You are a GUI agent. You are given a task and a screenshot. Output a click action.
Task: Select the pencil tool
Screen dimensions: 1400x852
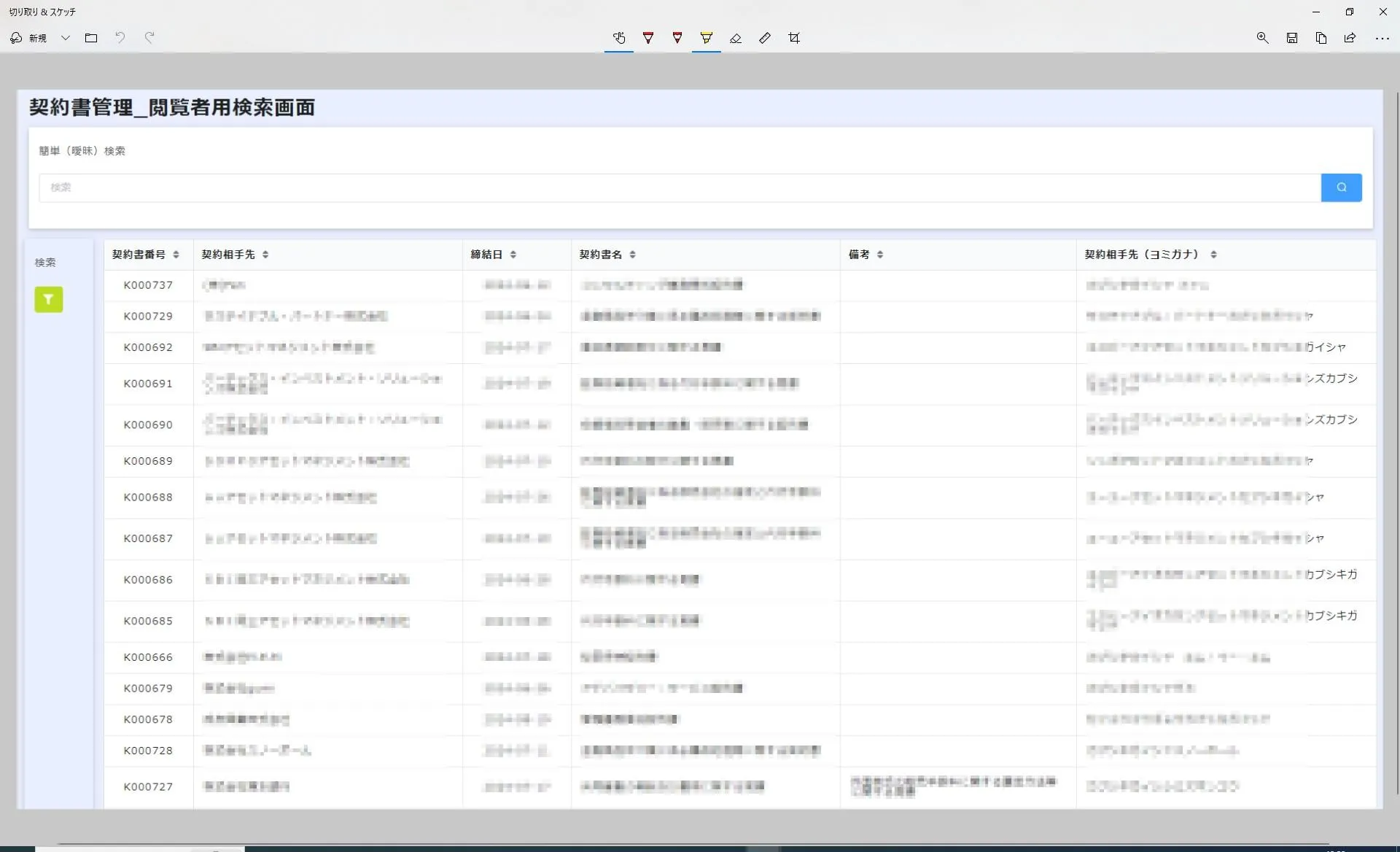pyautogui.click(x=677, y=38)
